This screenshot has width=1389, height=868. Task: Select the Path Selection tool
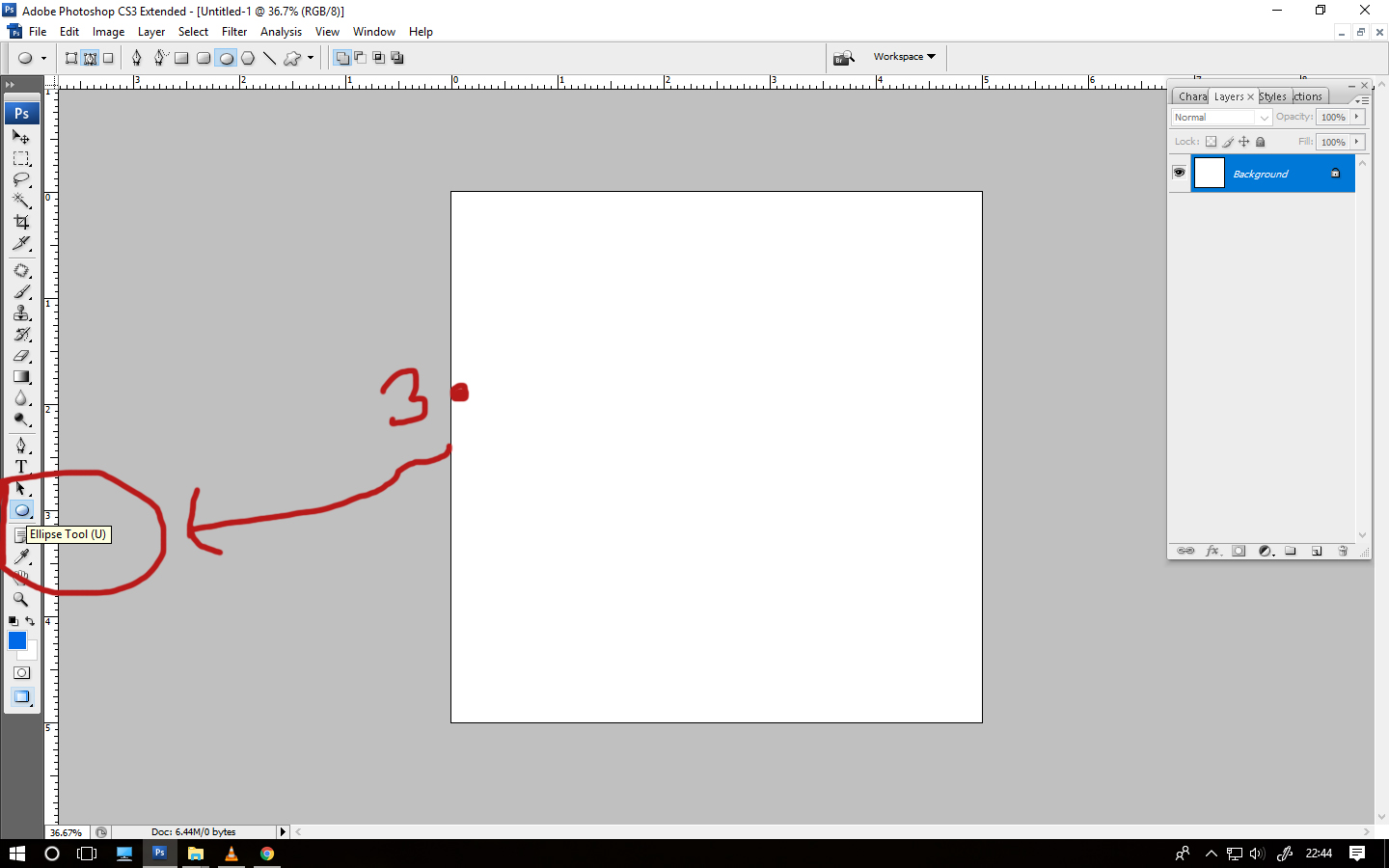coord(21,488)
